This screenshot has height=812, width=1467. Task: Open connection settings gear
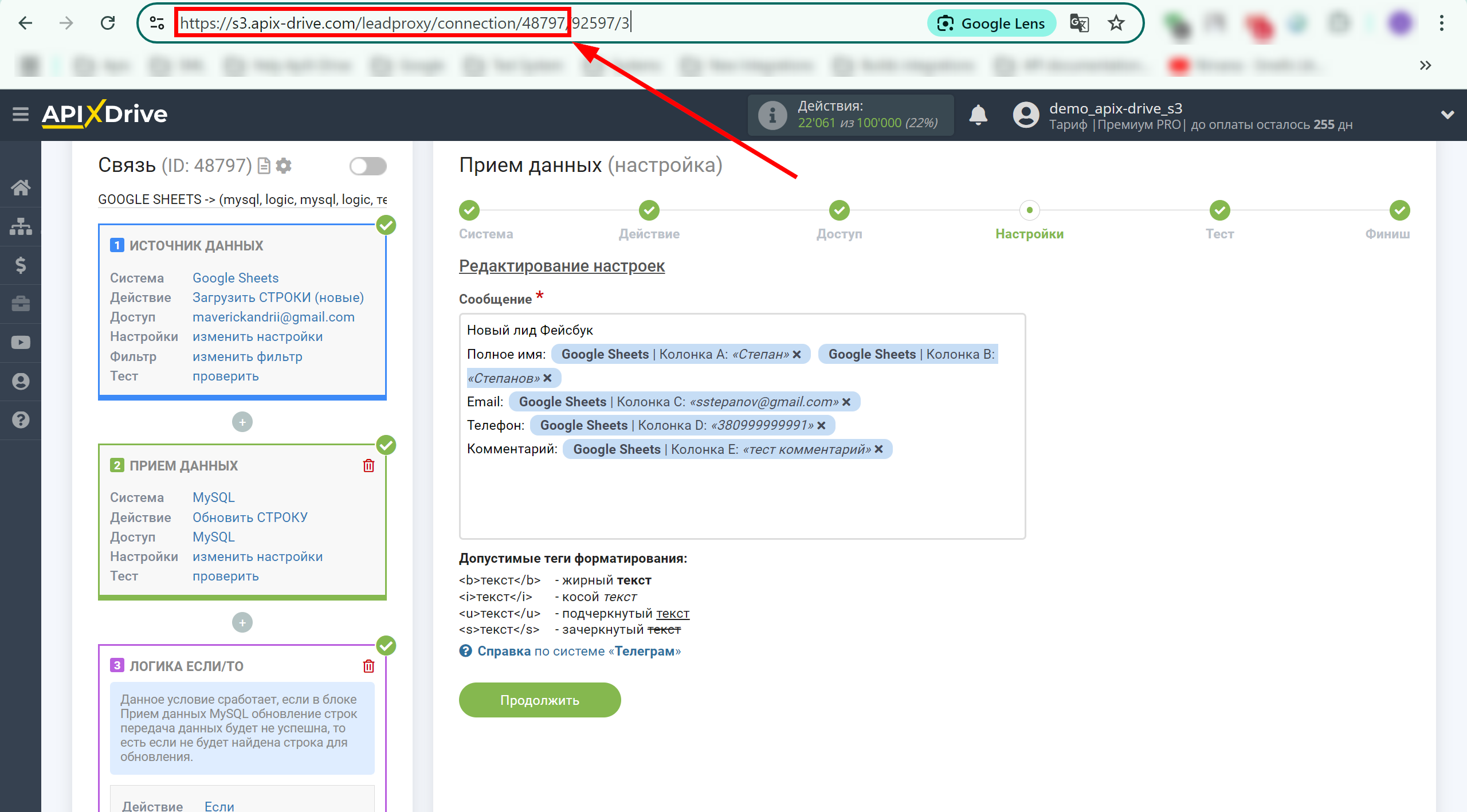284,166
